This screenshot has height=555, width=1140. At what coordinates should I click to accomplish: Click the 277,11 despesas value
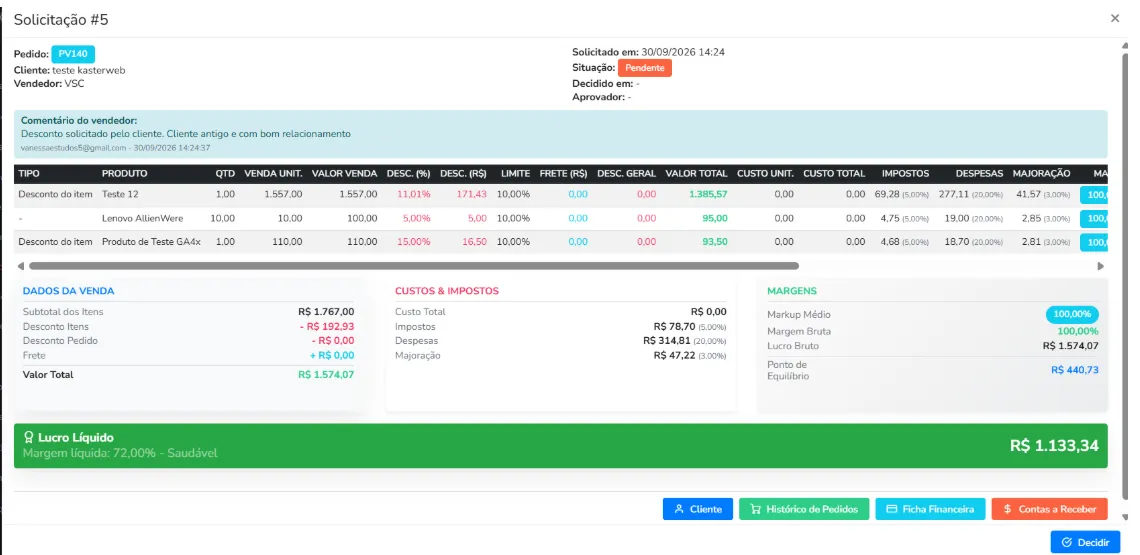(954, 195)
